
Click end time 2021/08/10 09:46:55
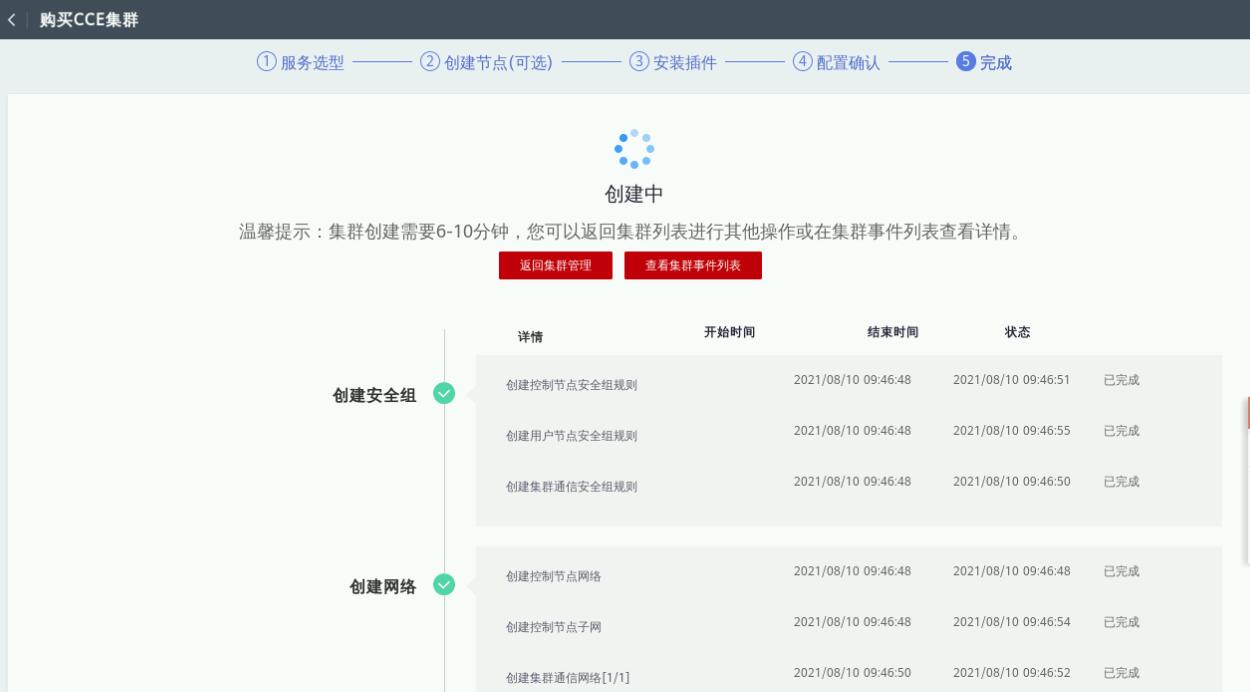point(1011,431)
